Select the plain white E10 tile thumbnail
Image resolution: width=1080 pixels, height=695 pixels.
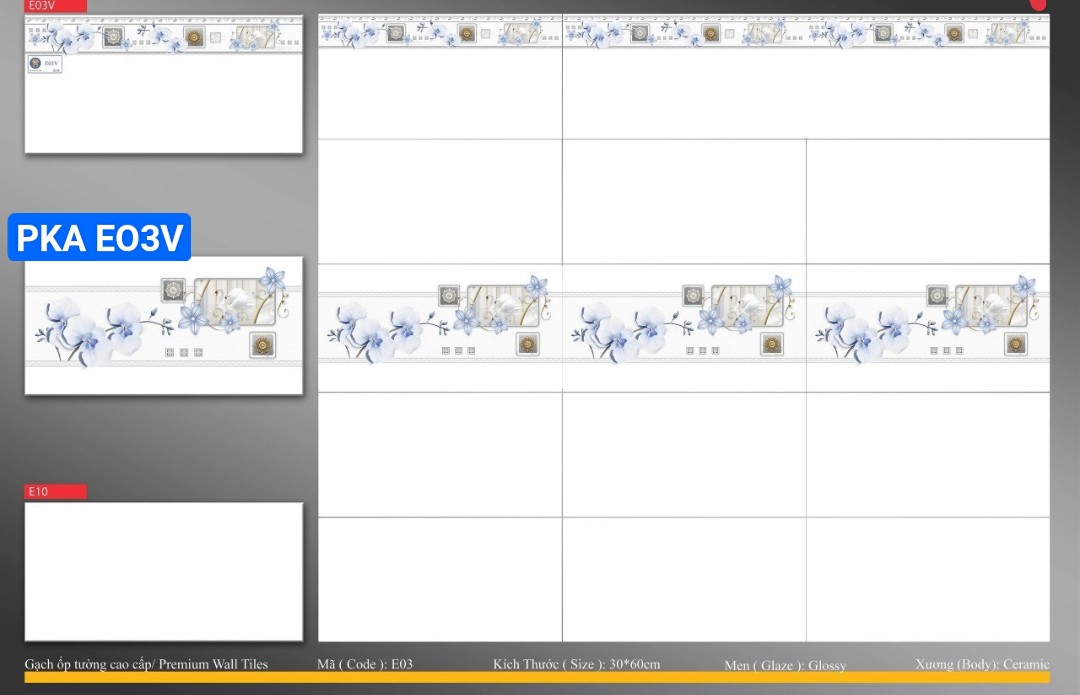click(163, 571)
